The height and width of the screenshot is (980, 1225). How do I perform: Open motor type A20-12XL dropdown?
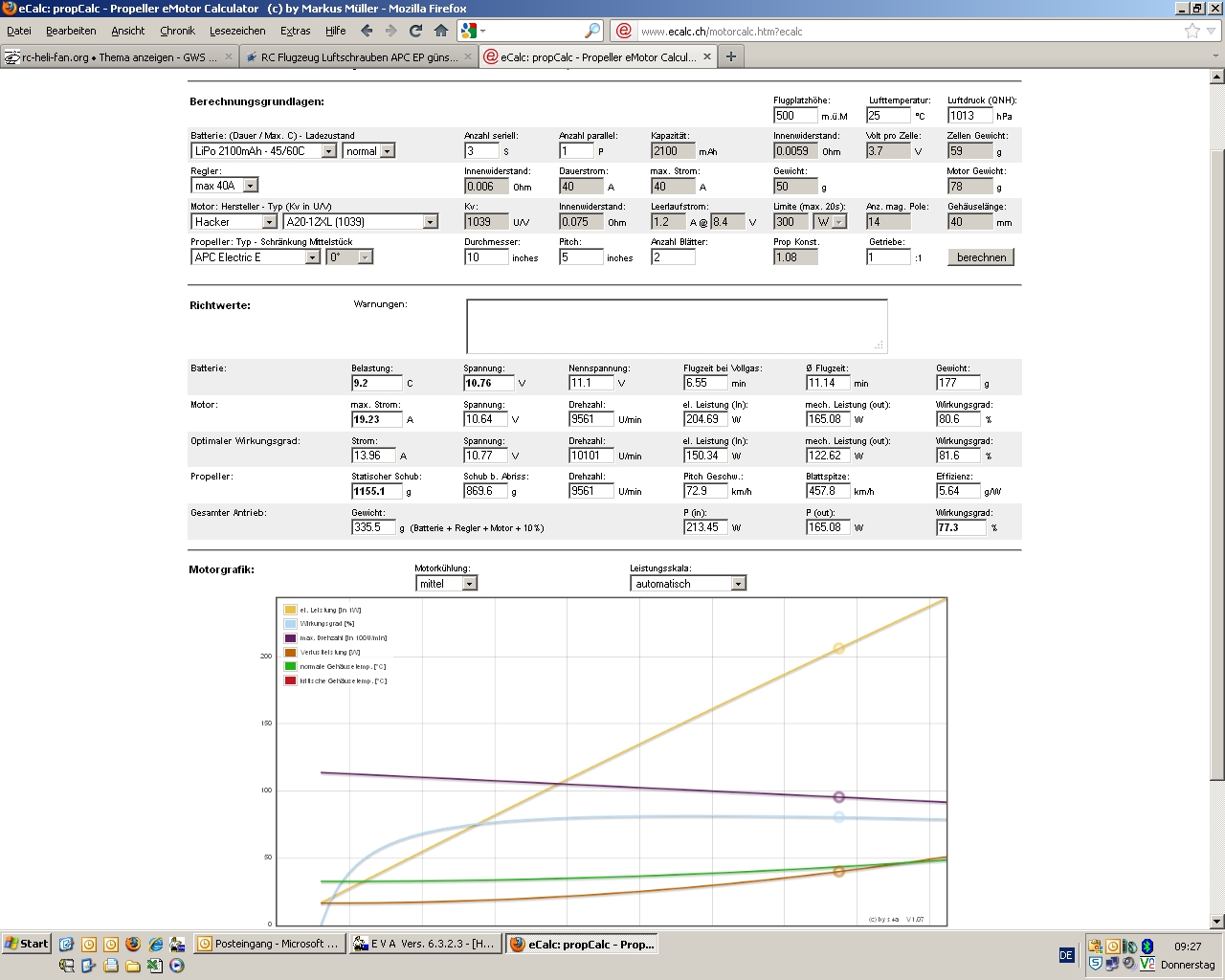(x=361, y=222)
